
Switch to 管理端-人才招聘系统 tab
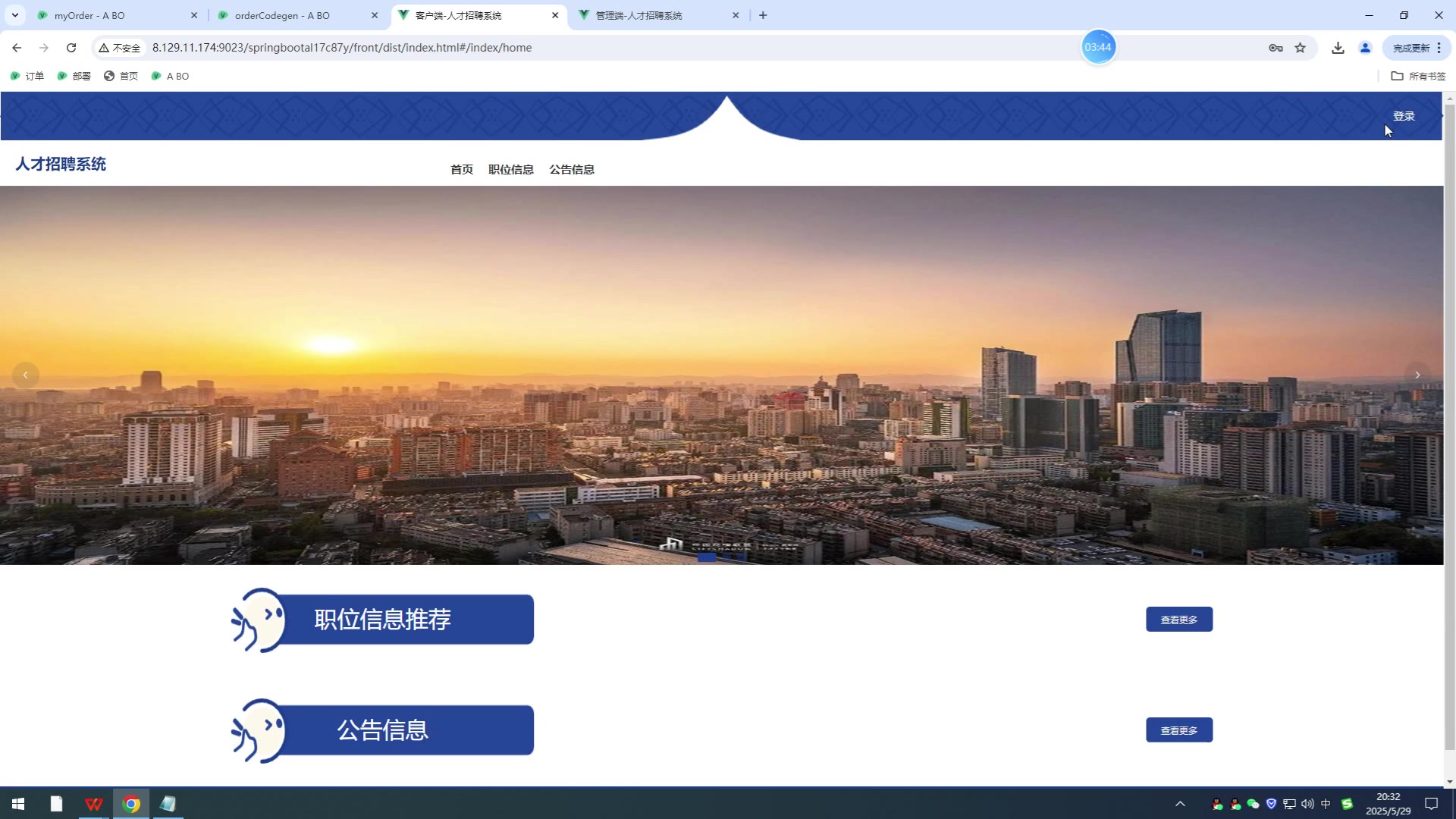[x=639, y=15]
